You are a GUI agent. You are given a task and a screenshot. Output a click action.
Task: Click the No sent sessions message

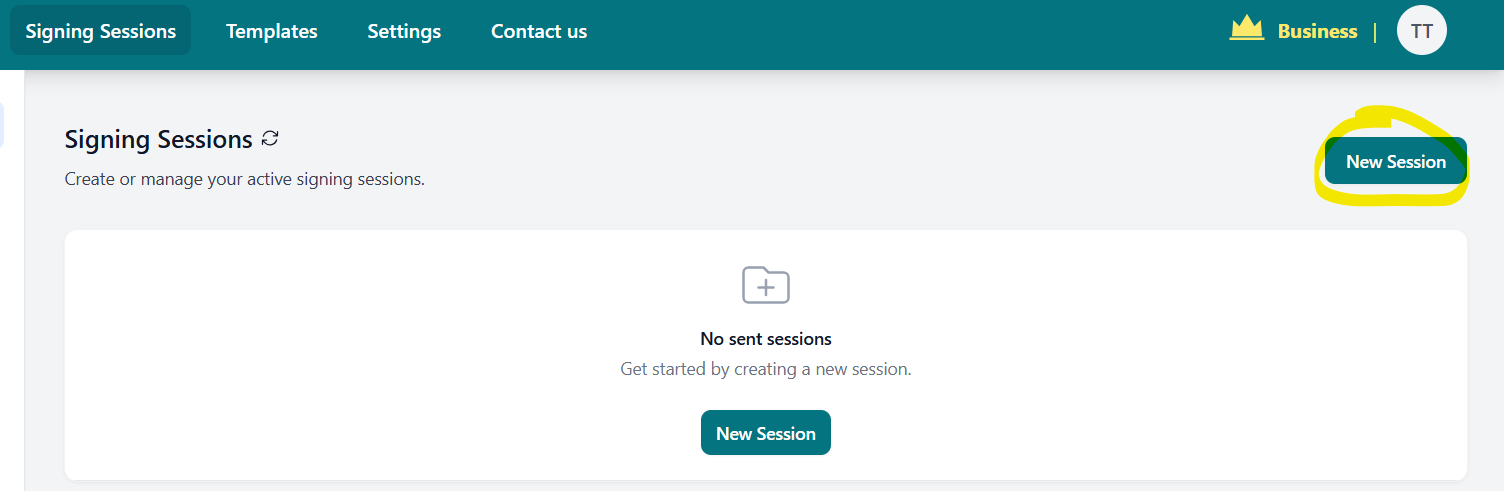click(766, 339)
